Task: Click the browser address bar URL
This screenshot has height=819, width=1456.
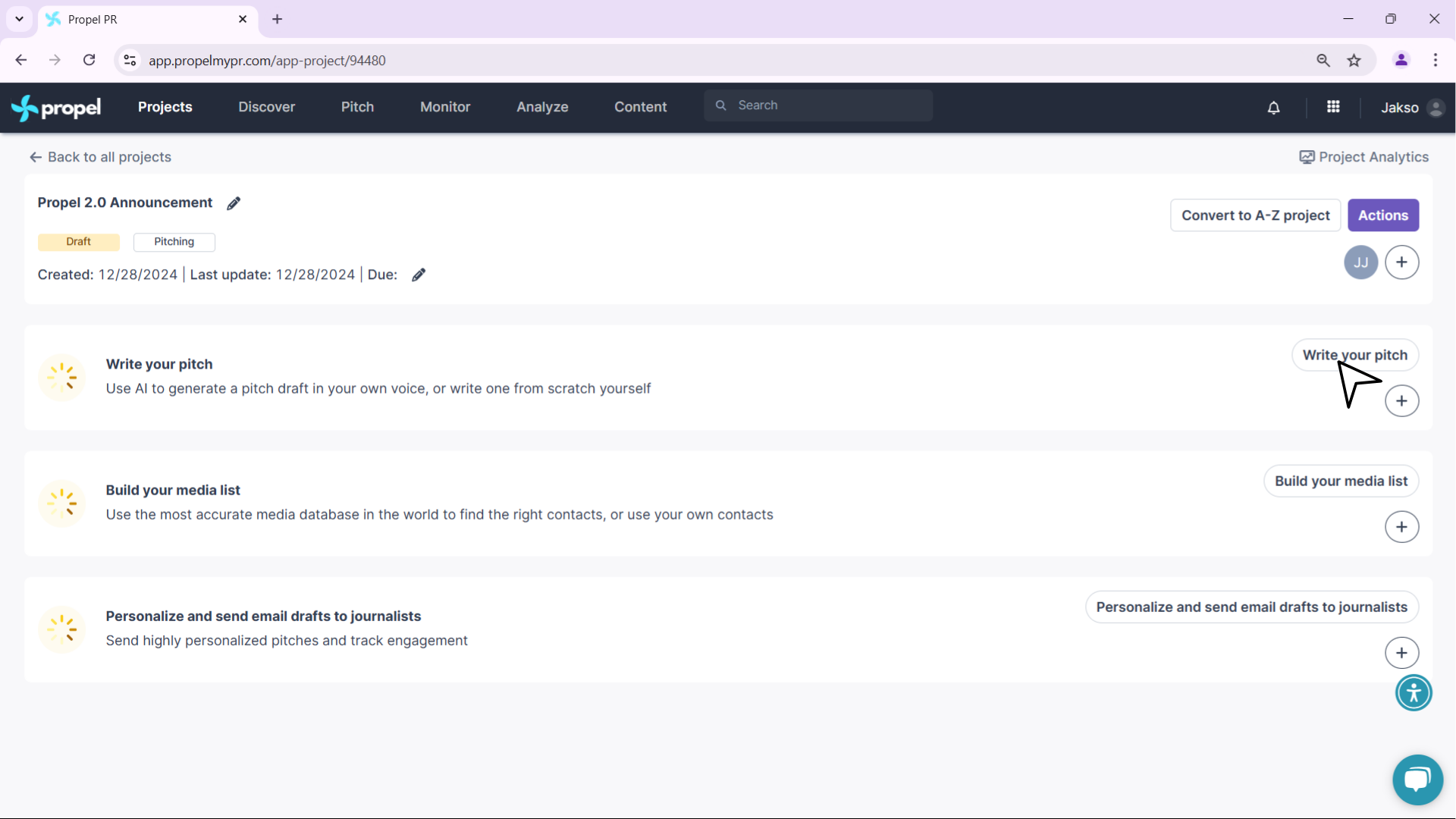Action: click(x=267, y=61)
